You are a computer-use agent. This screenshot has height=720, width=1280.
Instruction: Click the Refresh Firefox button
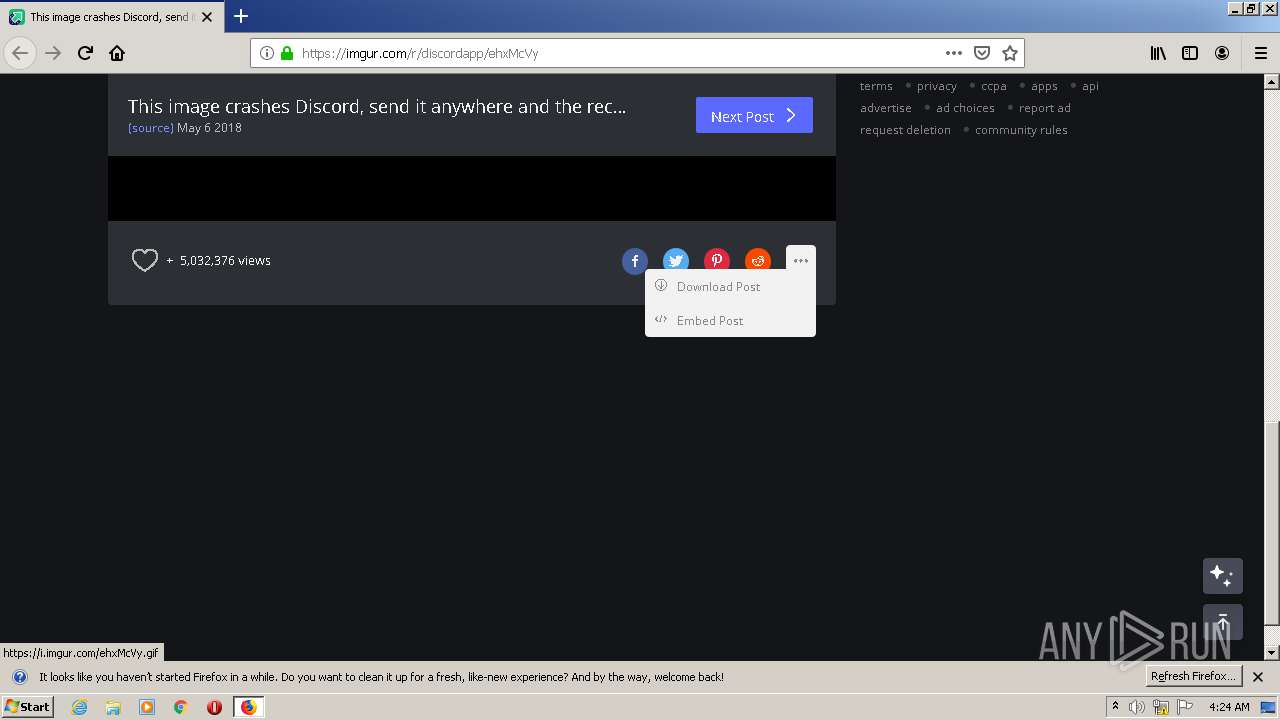click(x=1193, y=677)
